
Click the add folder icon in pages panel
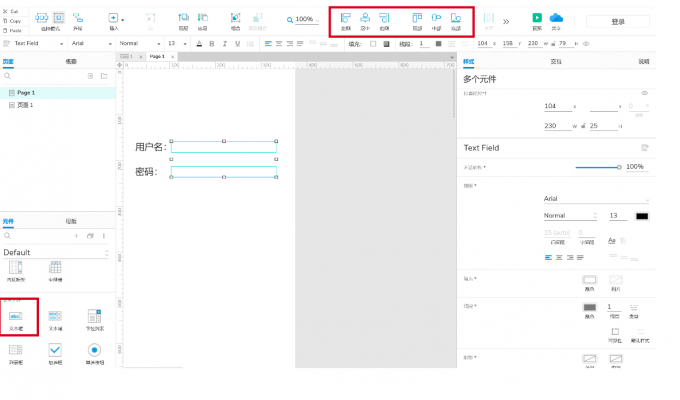pyautogui.click(x=104, y=76)
